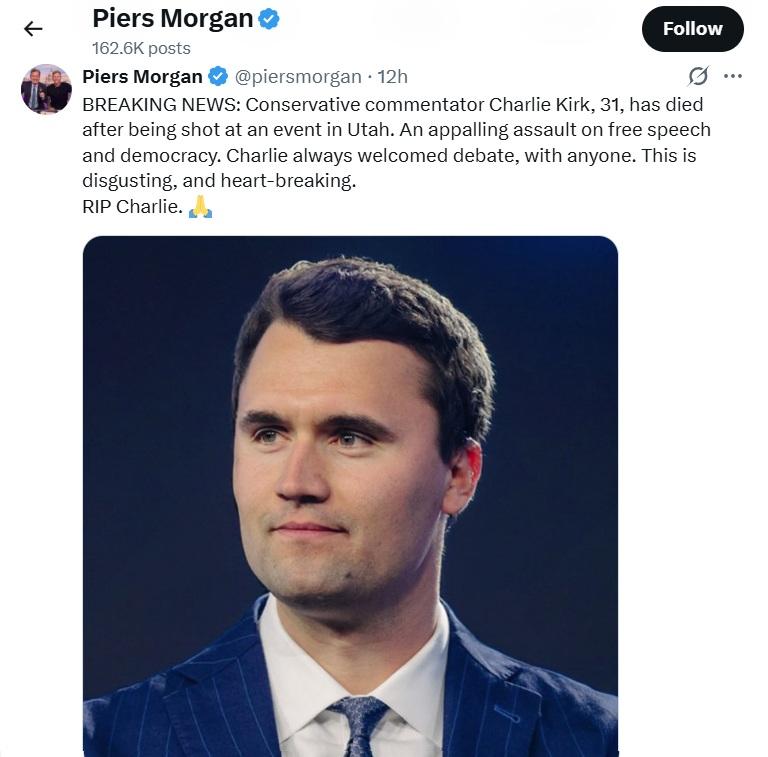Click the Piers Morgan title in the header
Image resolution: width=768 pixels, height=757 pixels.
172,19
